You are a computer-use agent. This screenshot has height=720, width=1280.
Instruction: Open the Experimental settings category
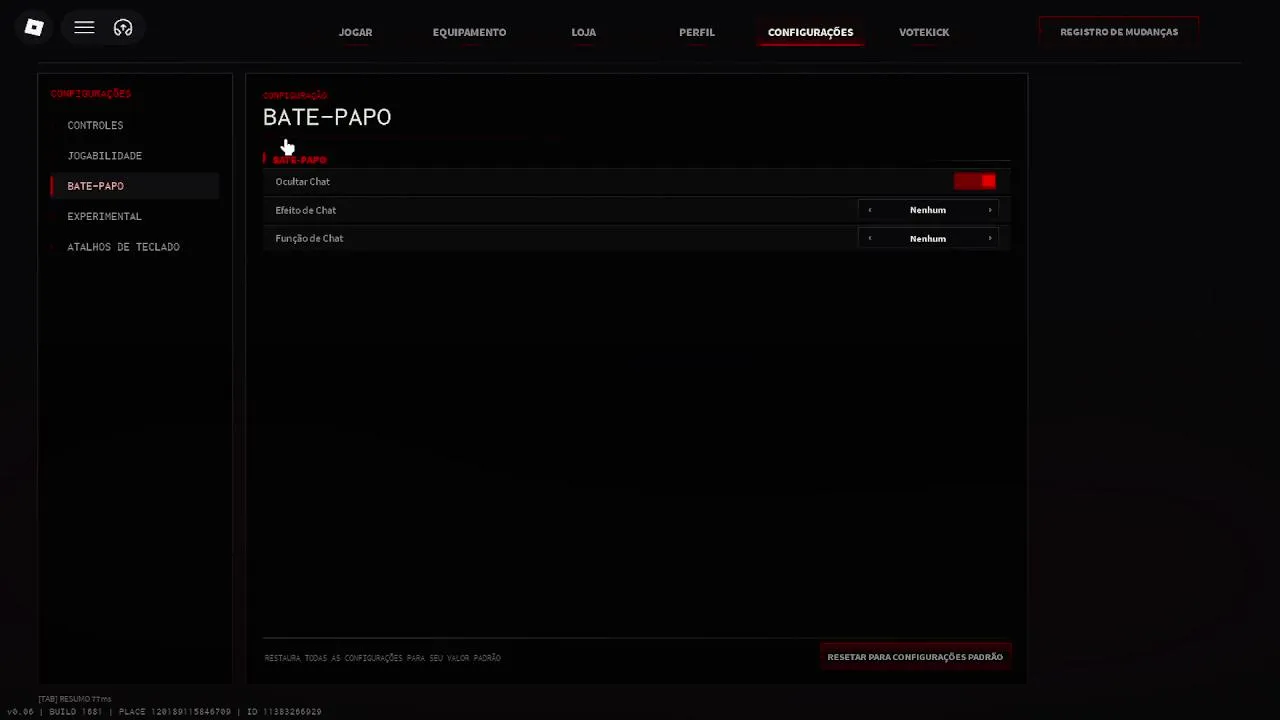[x=135, y=216]
